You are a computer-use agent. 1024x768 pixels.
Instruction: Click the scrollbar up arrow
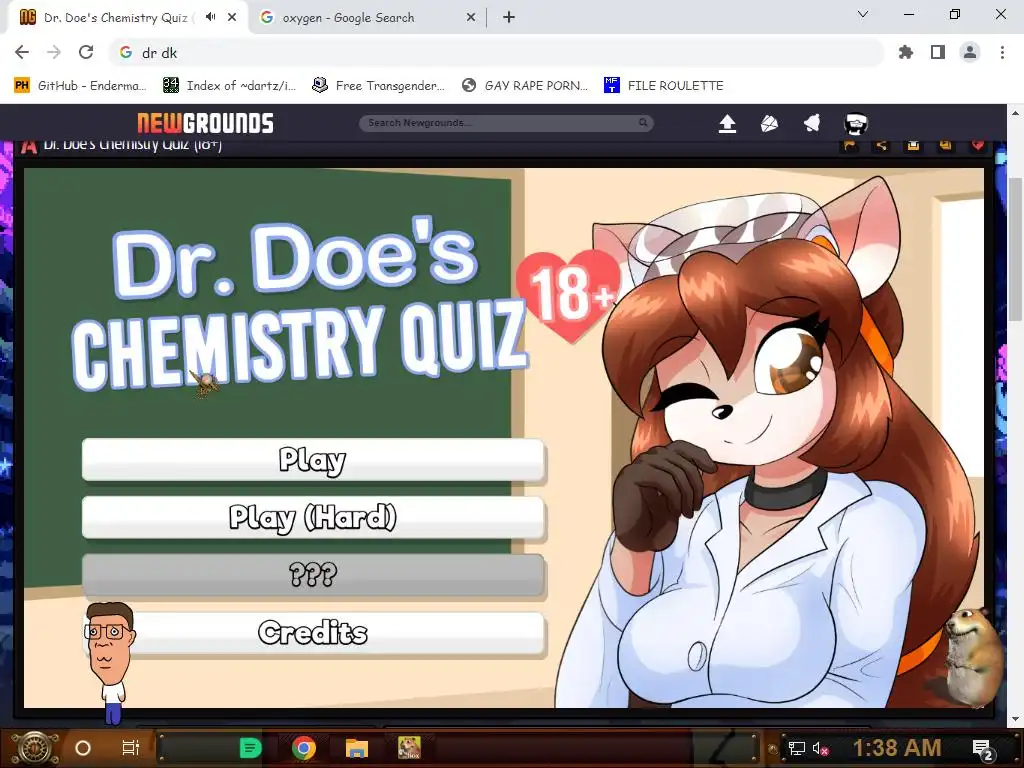1015,112
